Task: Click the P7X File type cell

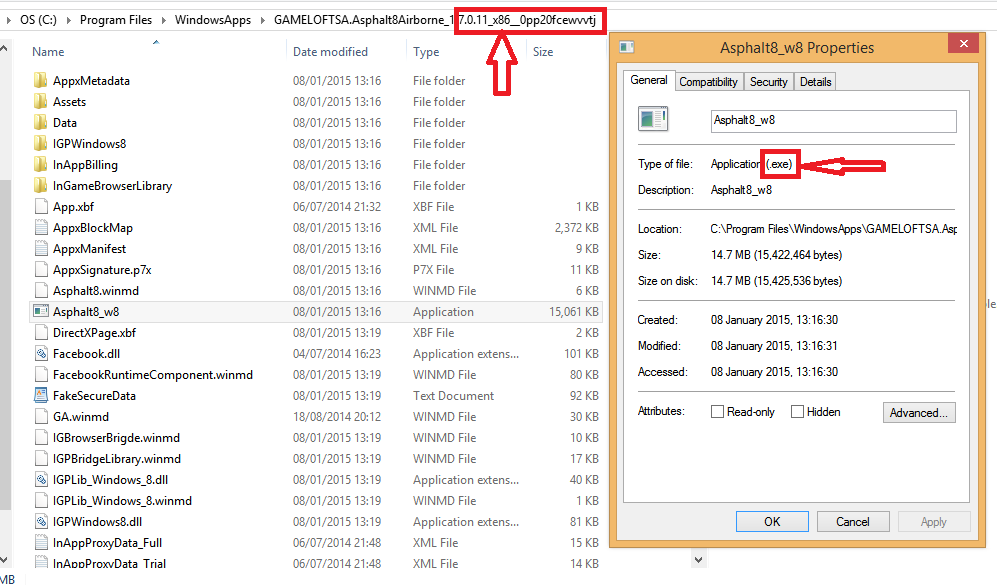Action: (434, 269)
